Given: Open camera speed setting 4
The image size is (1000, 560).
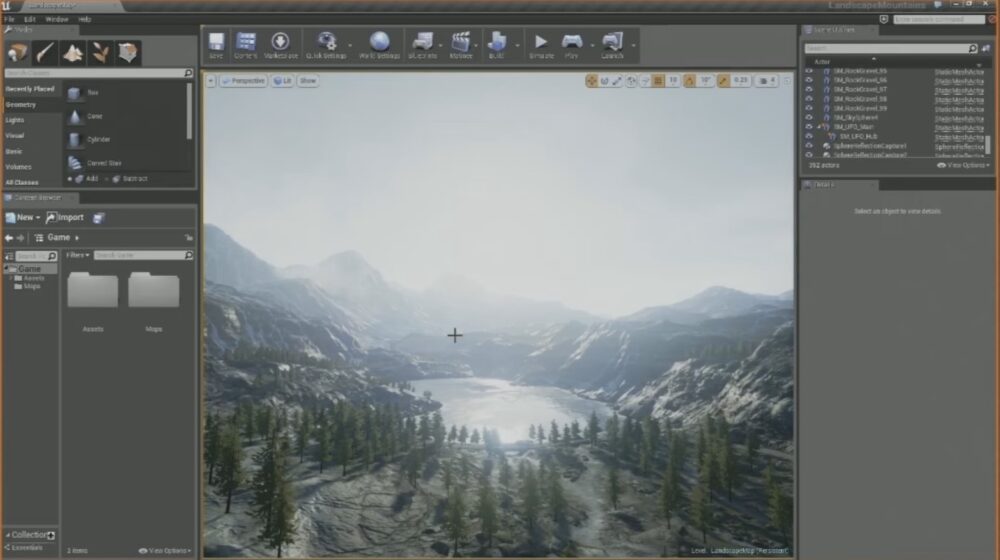Looking at the screenshot, I should (x=767, y=81).
